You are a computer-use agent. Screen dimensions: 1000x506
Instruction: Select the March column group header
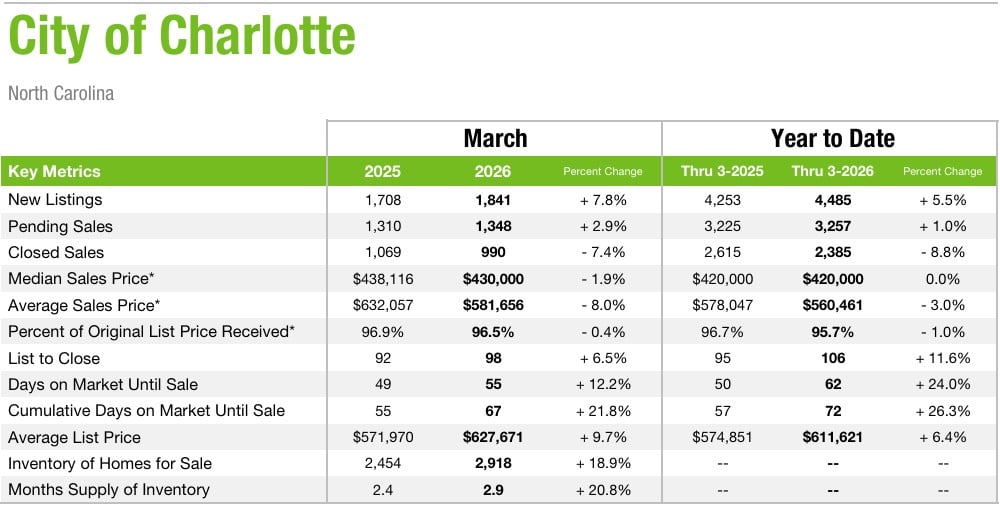(x=495, y=139)
